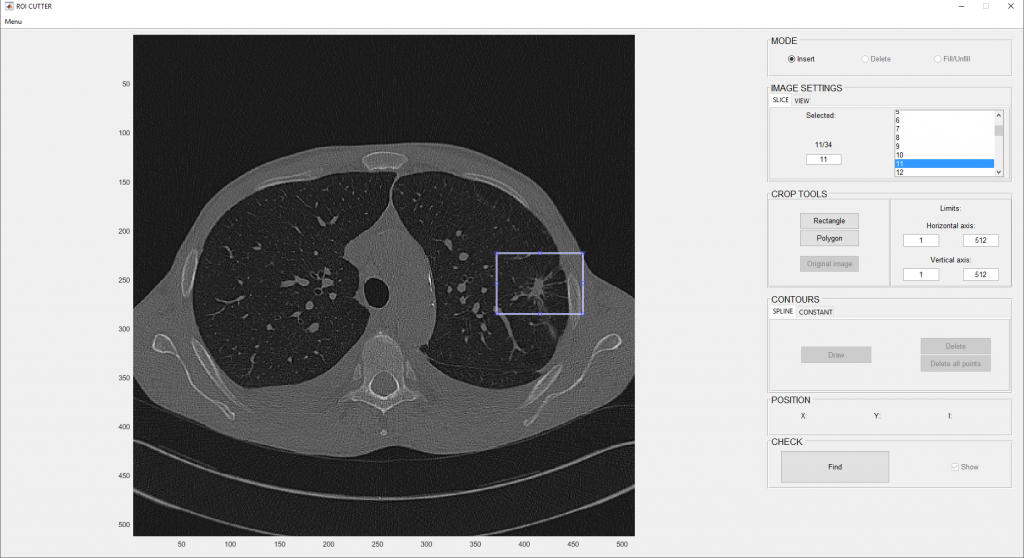Viewport: 1024px width, 558px height.
Task: Switch to the SLICE tab
Action: 780,100
